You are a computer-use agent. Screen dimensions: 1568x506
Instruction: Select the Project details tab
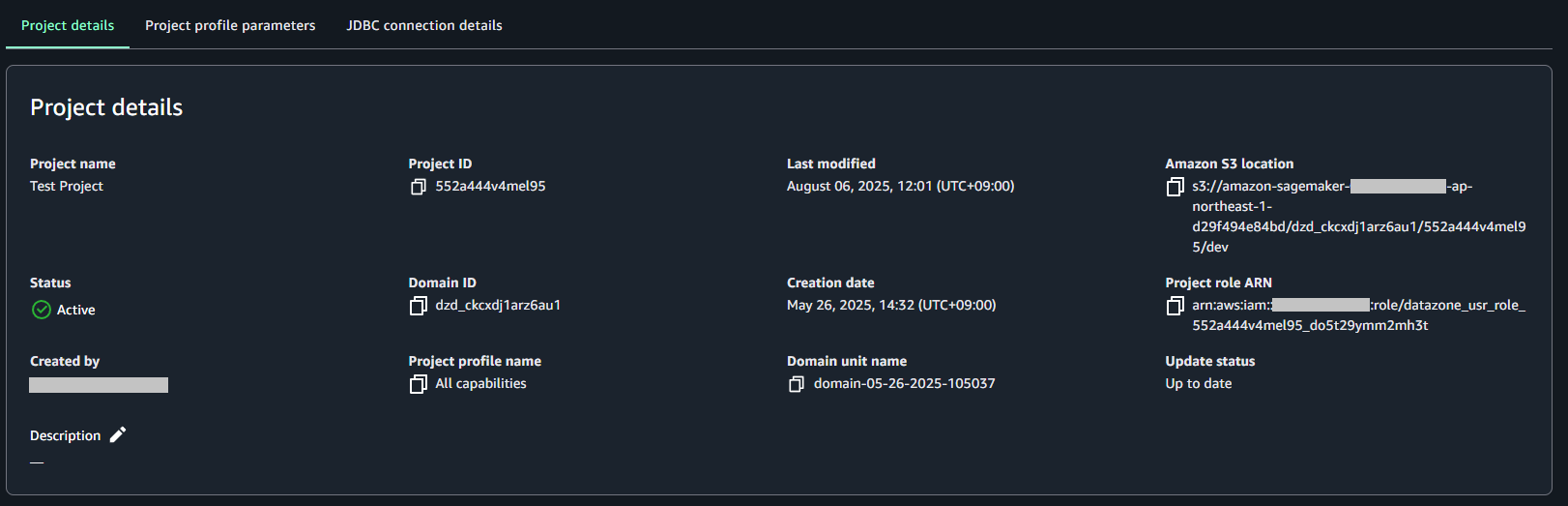(x=68, y=25)
